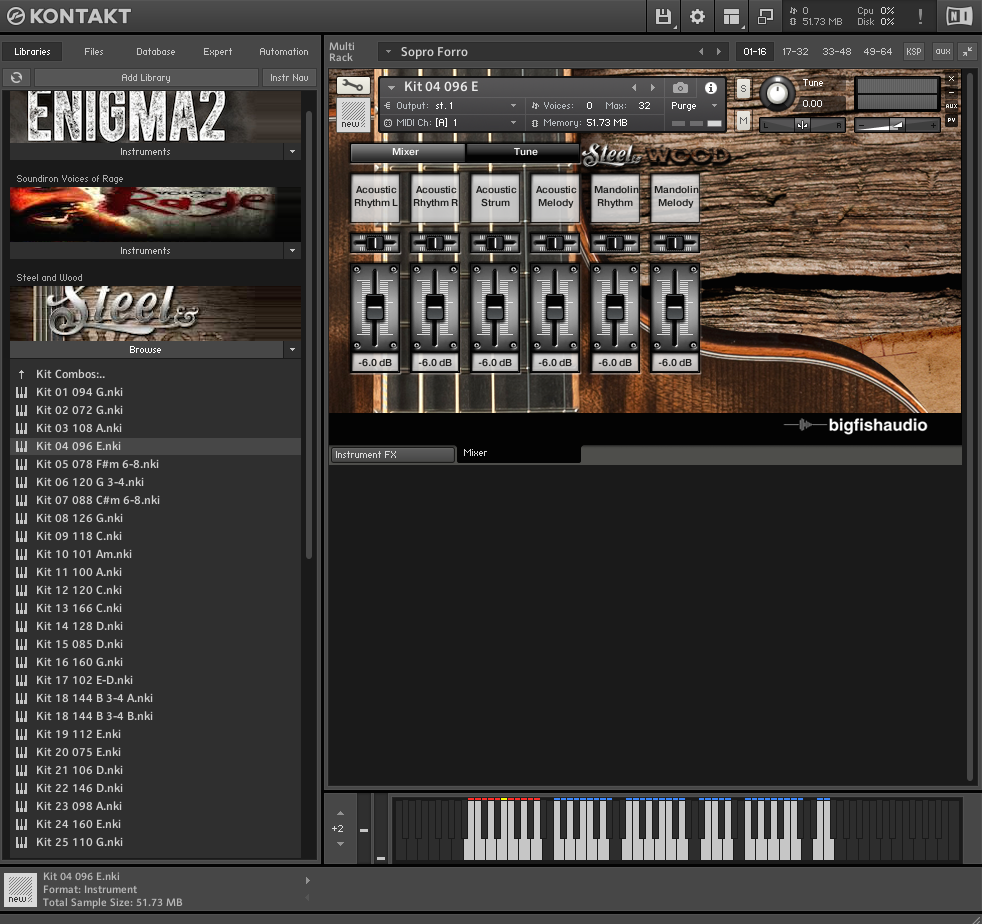Adjust the Mandolin Rhythm pan slider
The image size is (982, 924).
click(x=615, y=243)
